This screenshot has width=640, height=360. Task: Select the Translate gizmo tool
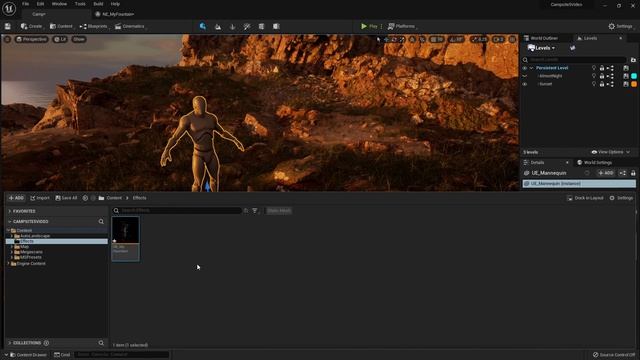click(x=387, y=40)
